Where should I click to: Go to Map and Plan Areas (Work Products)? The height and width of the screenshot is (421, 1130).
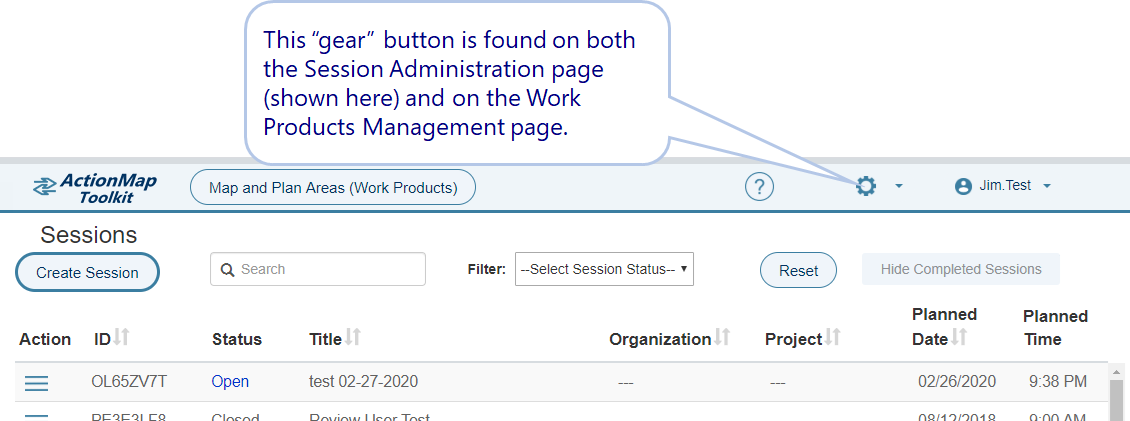332,187
